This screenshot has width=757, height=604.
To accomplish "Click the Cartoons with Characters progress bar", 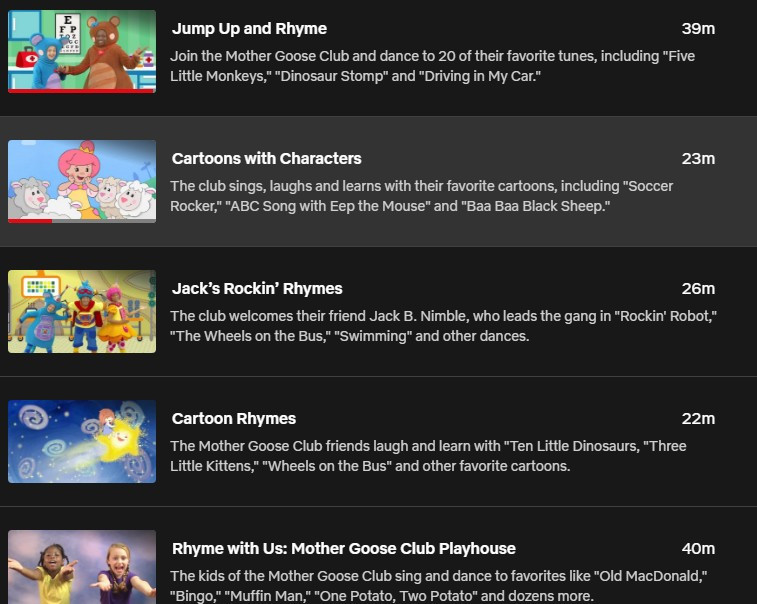I will pos(82,221).
